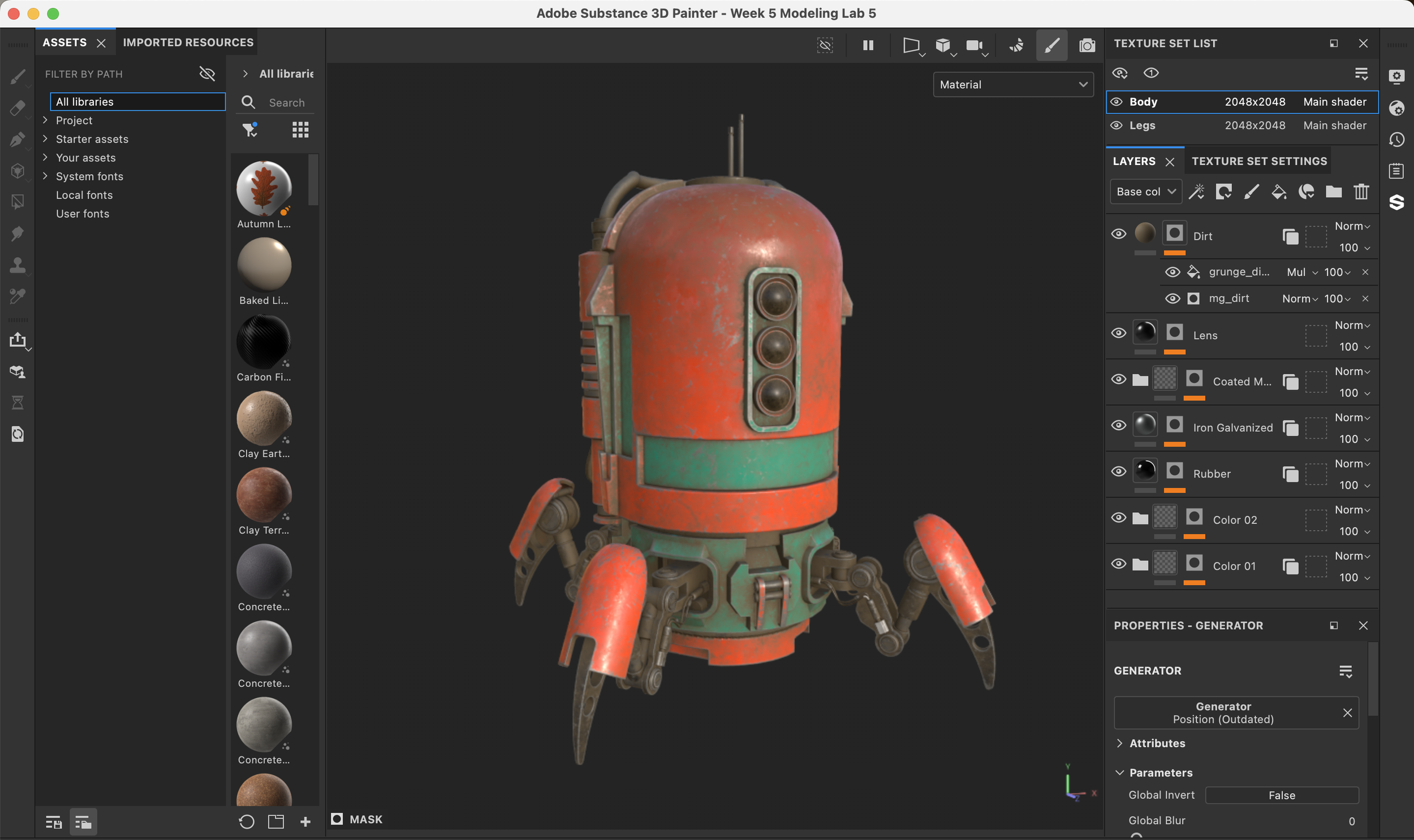The width and height of the screenshot is (1414, 840).
Task: Take a snapshot with the camera icon
Action: 1086,45
